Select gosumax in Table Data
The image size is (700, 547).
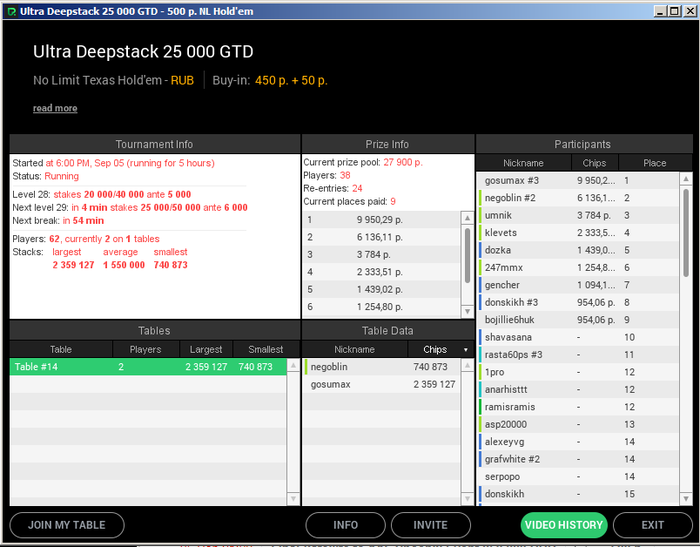pyautogui.click(x=381, y=384)
